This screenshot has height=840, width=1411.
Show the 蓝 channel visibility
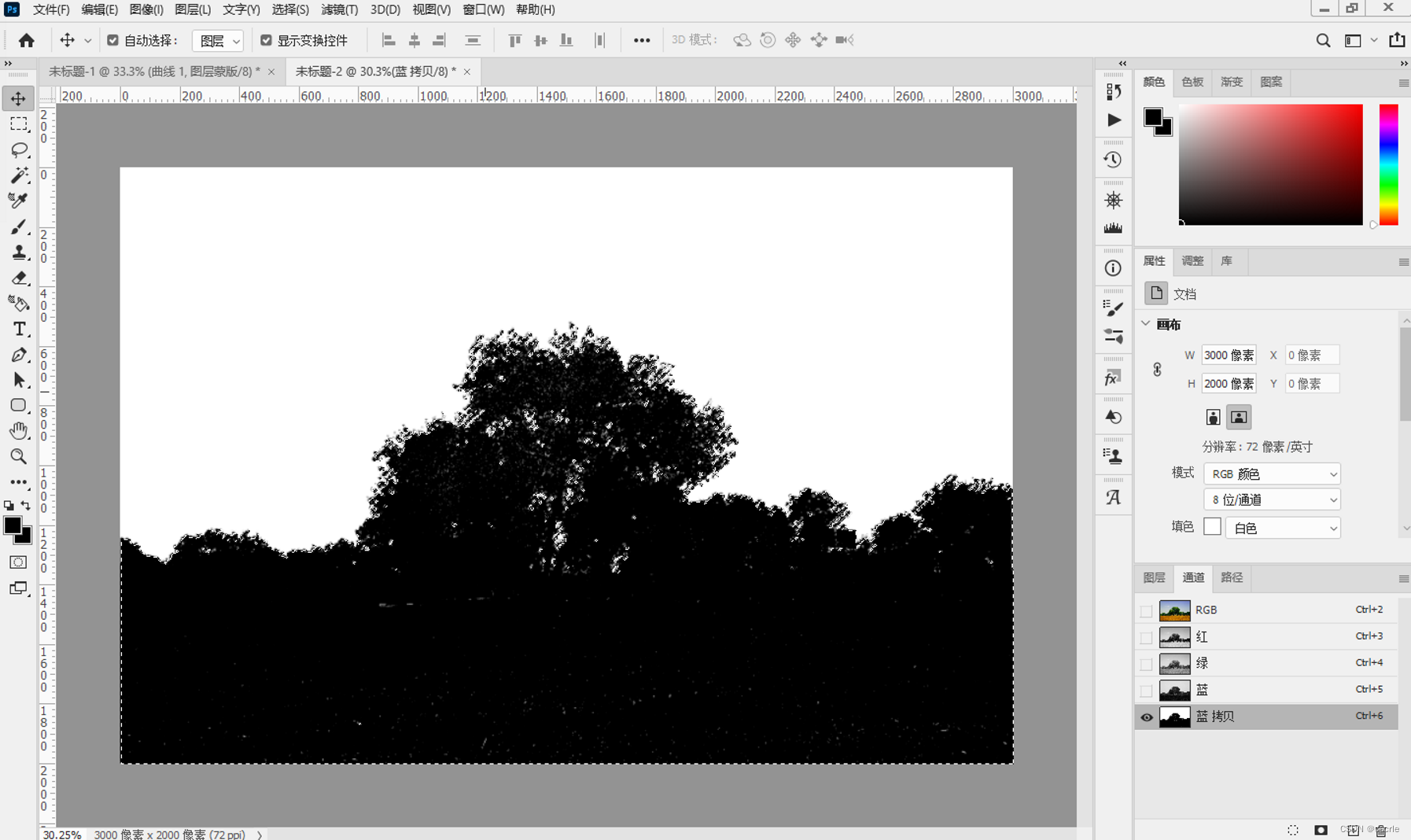[1146, 691]
